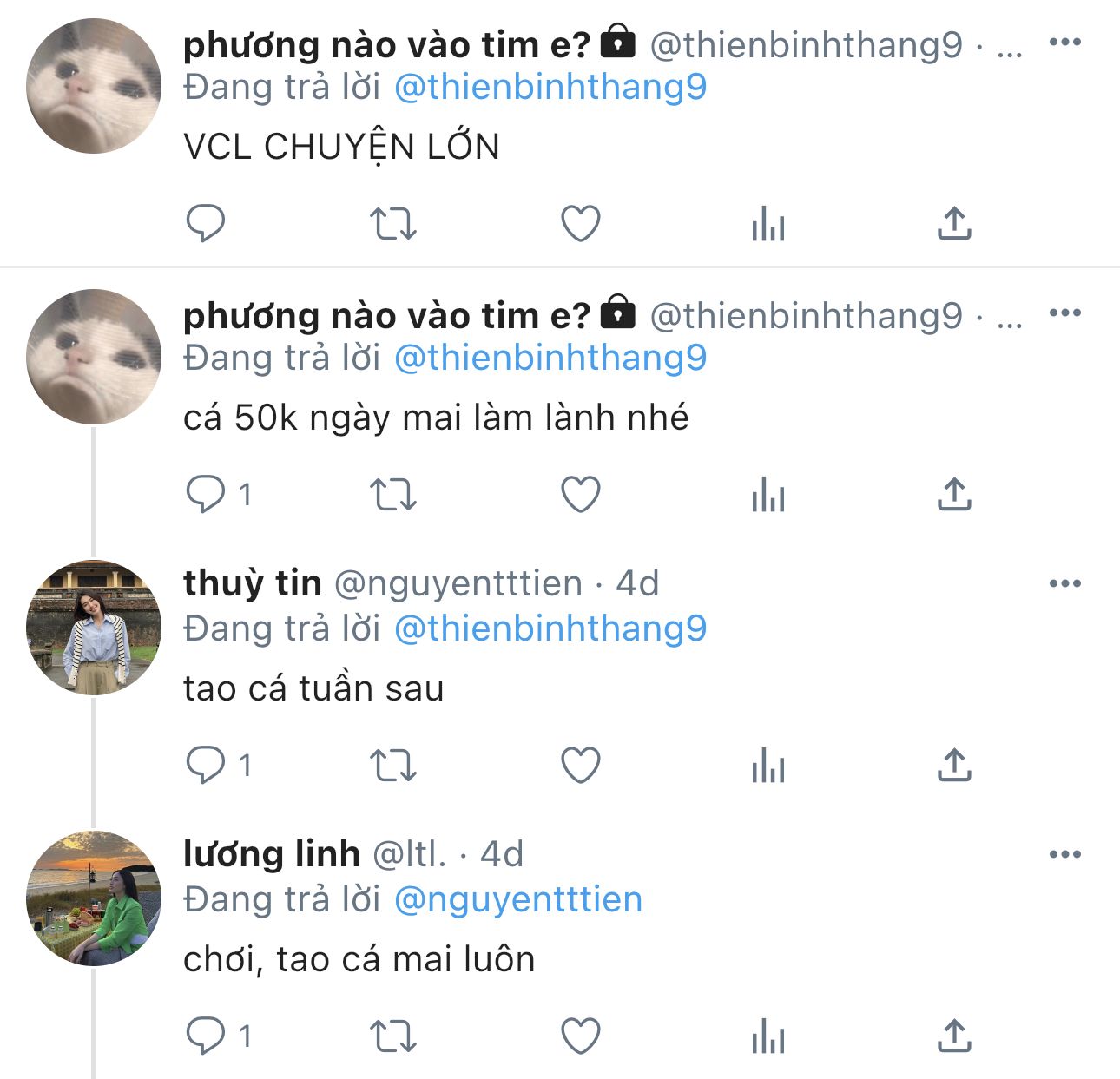Retweet lương linh's "chơi, tao cá mai luôn"
Screen dimensions: 1120x1079
point(393,1036)
